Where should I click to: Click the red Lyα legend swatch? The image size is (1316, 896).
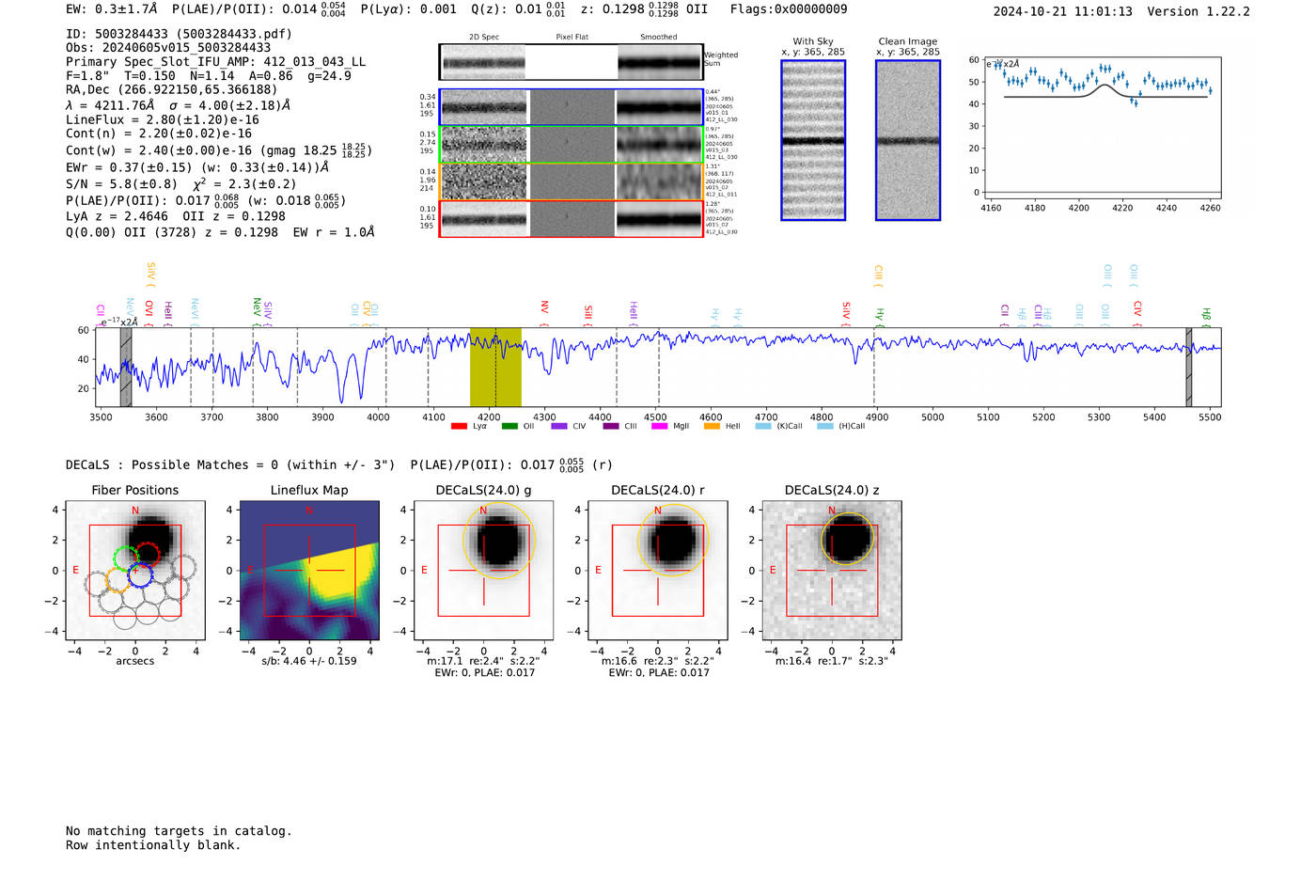point(459,427)
